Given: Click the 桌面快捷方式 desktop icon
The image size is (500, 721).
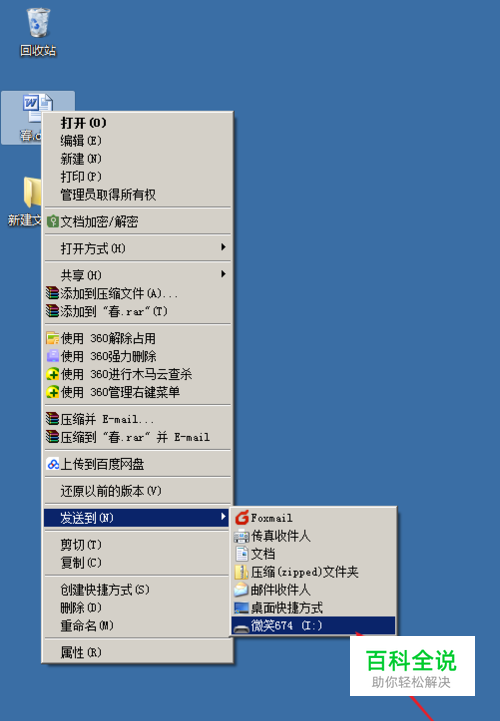Looking at the screenshot, I should click(x=241, y=608).
